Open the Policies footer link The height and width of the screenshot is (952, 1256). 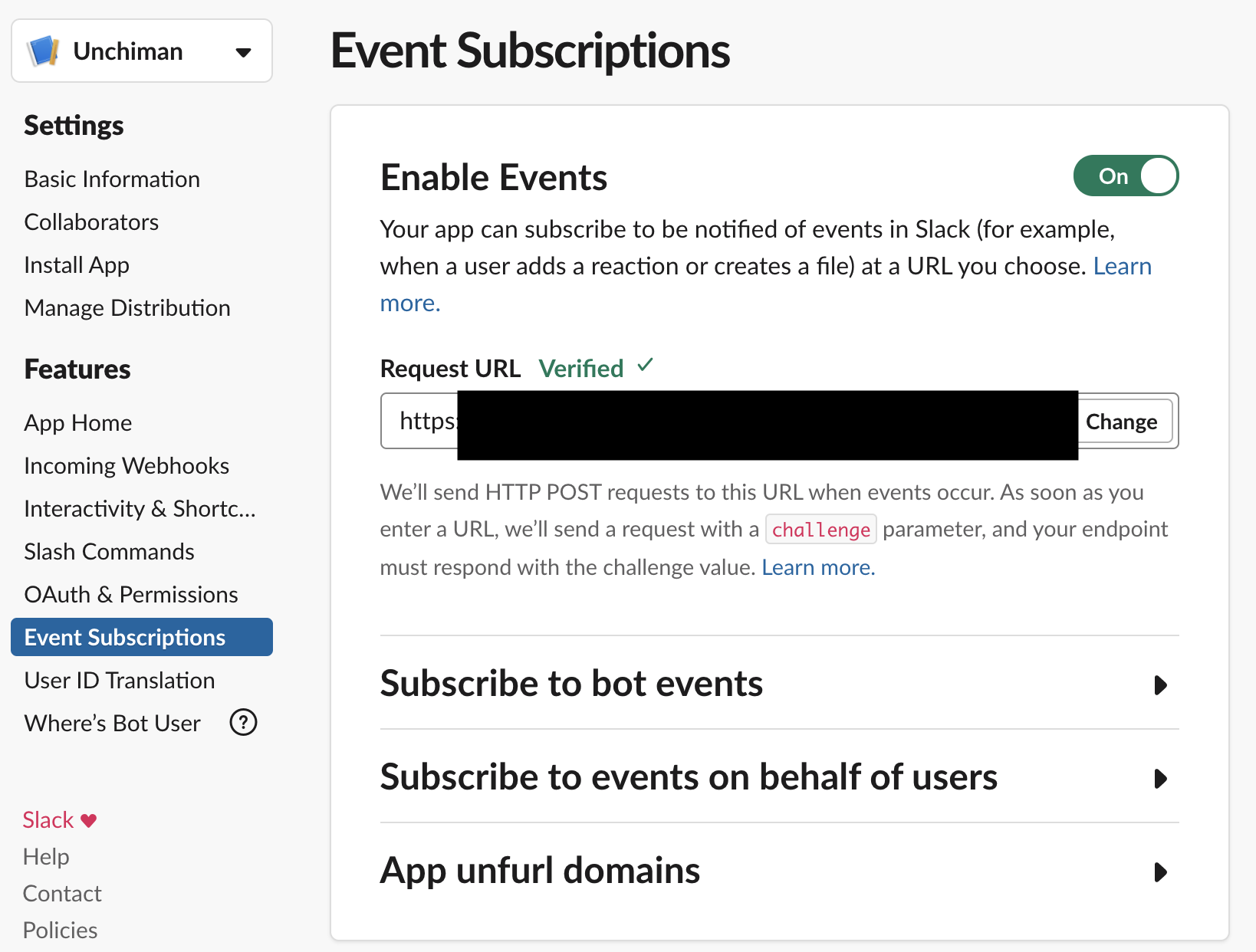pyautogui.click(x=60, y=931)
